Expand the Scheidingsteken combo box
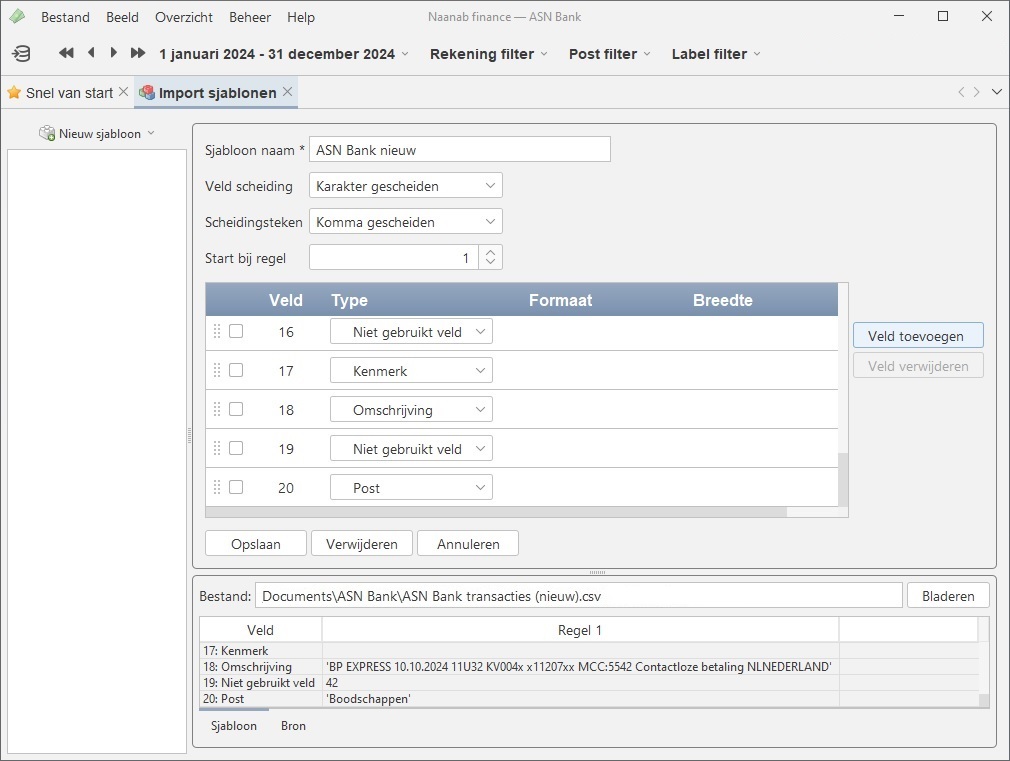Viewport: 1010px width, 761px height. pos(405,222)
